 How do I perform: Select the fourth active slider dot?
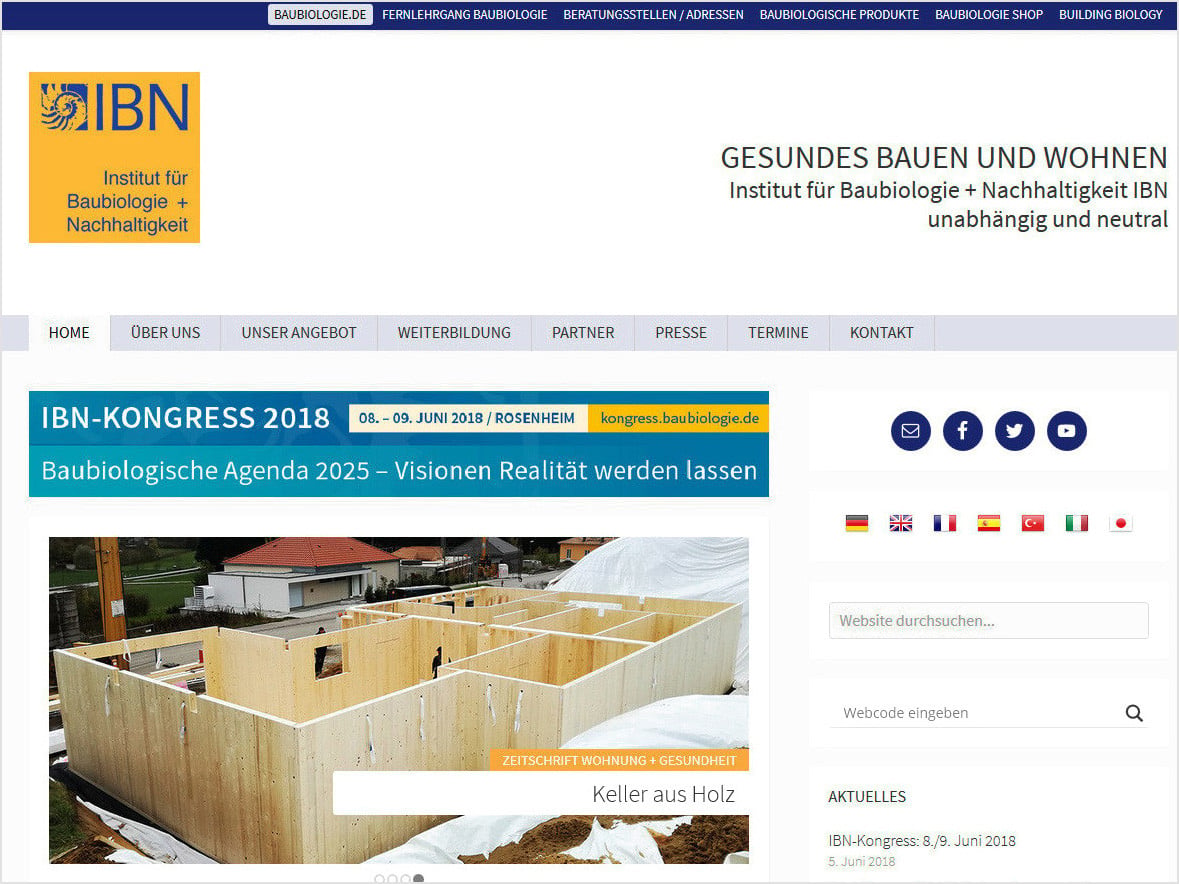click(x=419, y=878)
